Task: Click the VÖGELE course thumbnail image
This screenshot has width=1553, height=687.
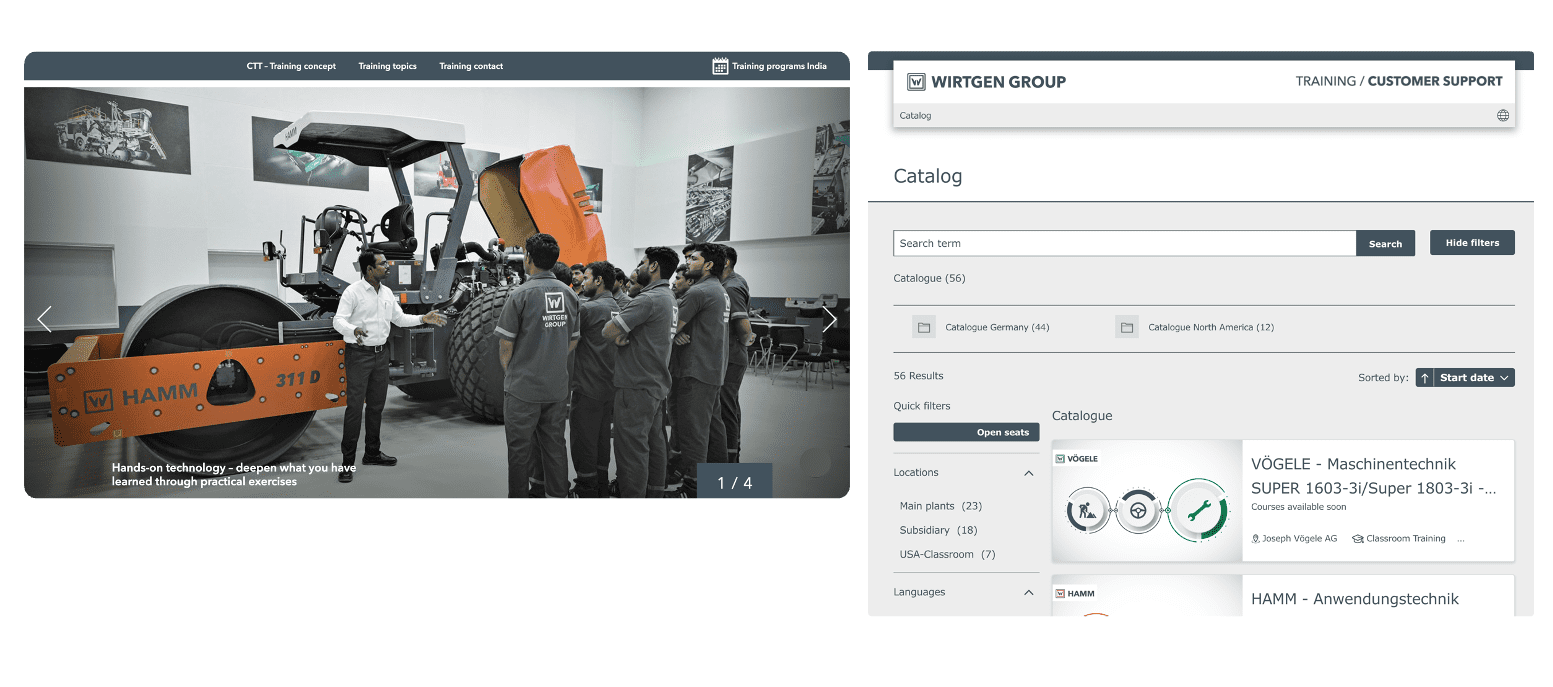Action: tap(1147, 501)
